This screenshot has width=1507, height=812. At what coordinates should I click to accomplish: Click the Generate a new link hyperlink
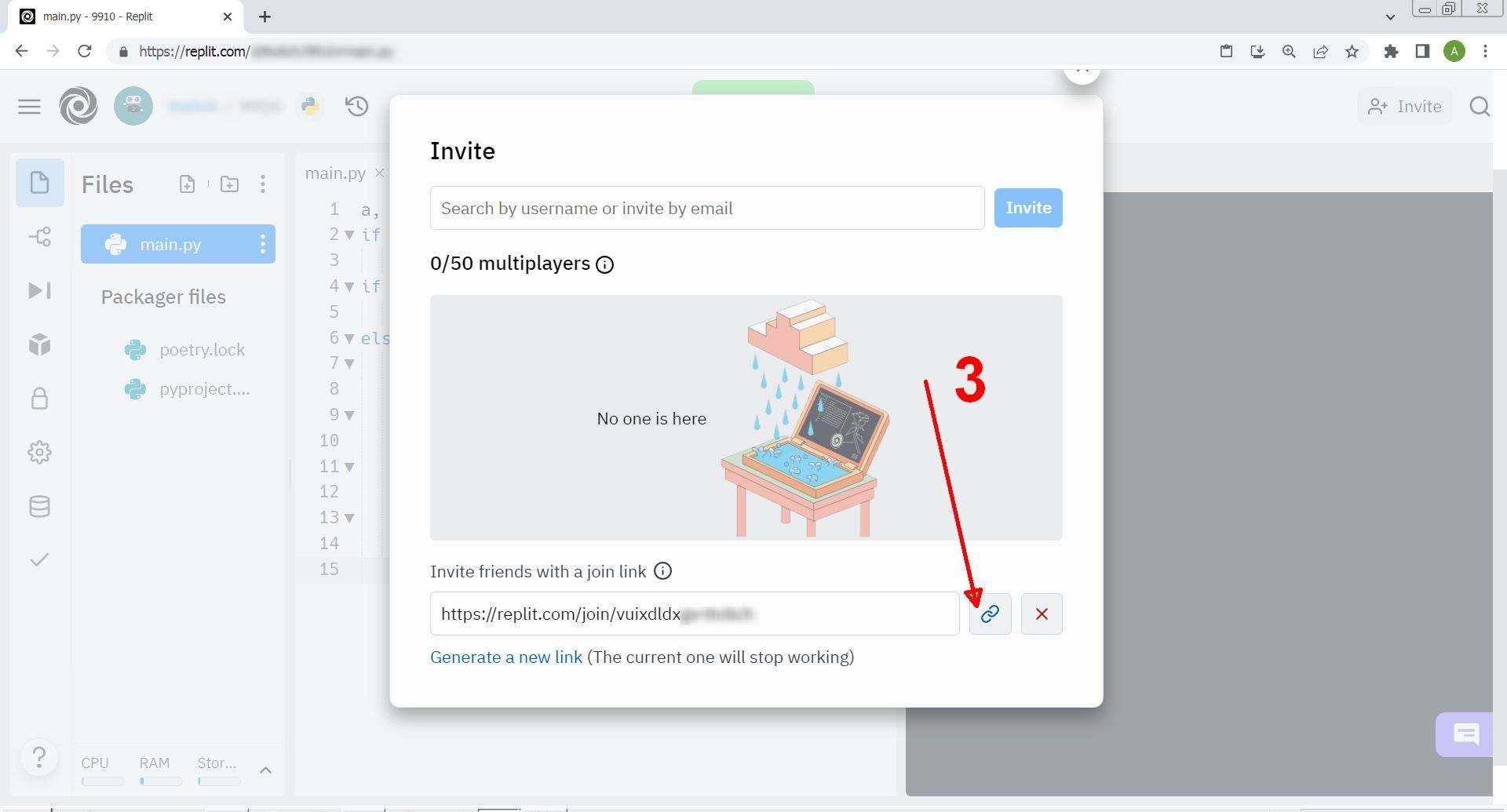tap(506, 657)
